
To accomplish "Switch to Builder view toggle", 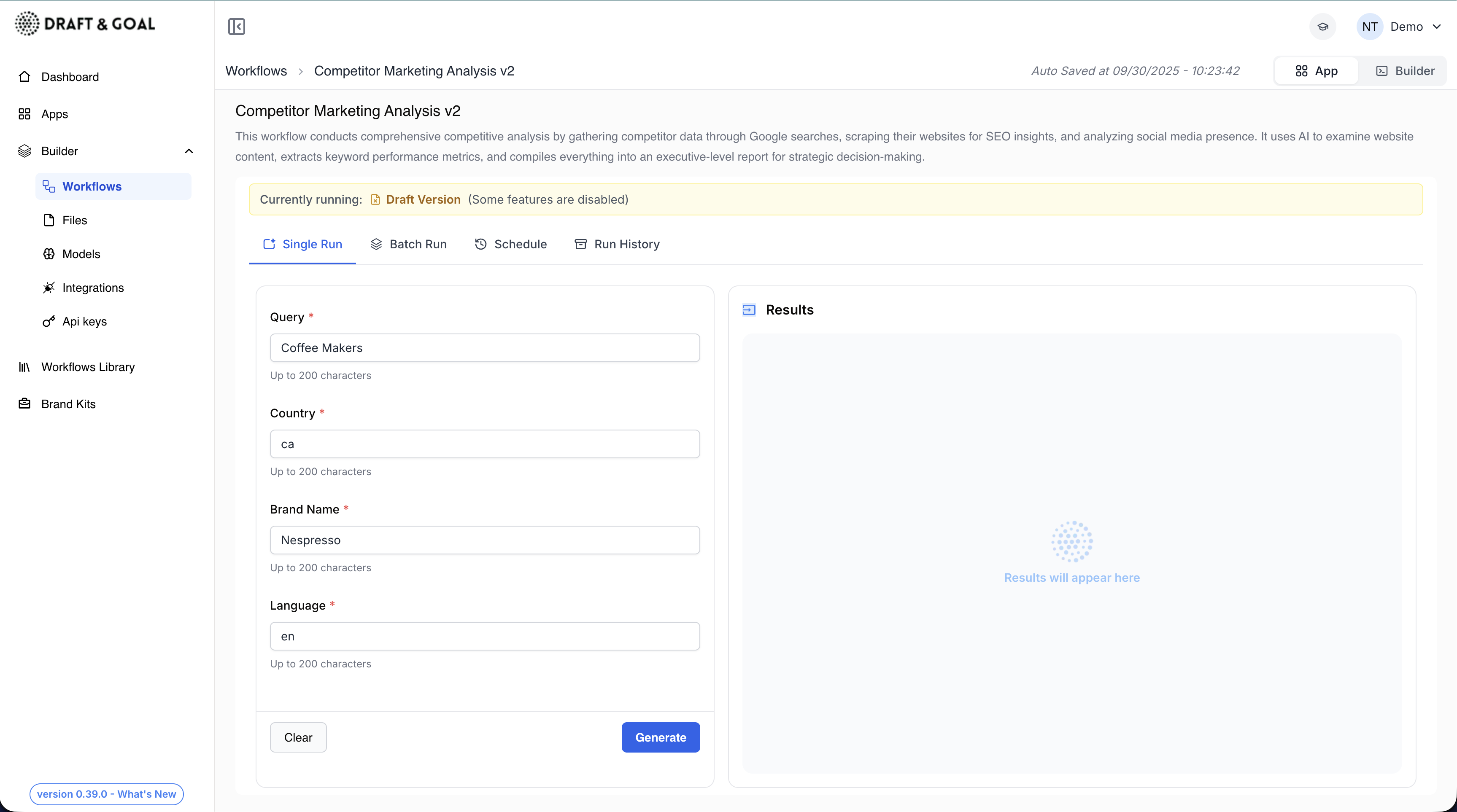I will click(x=1405, y=71).
